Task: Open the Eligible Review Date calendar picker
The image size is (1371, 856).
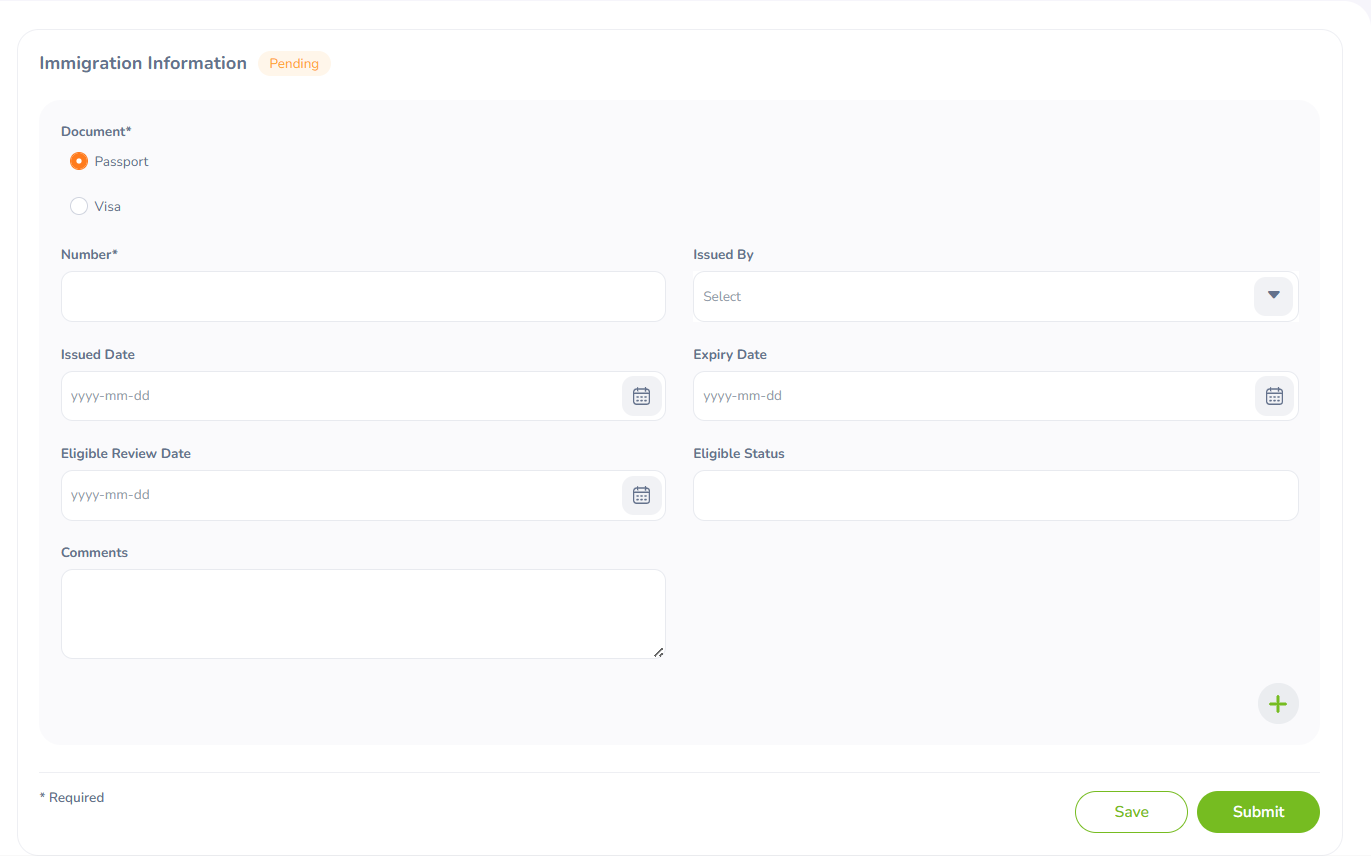Action: (x=641, y=495)
